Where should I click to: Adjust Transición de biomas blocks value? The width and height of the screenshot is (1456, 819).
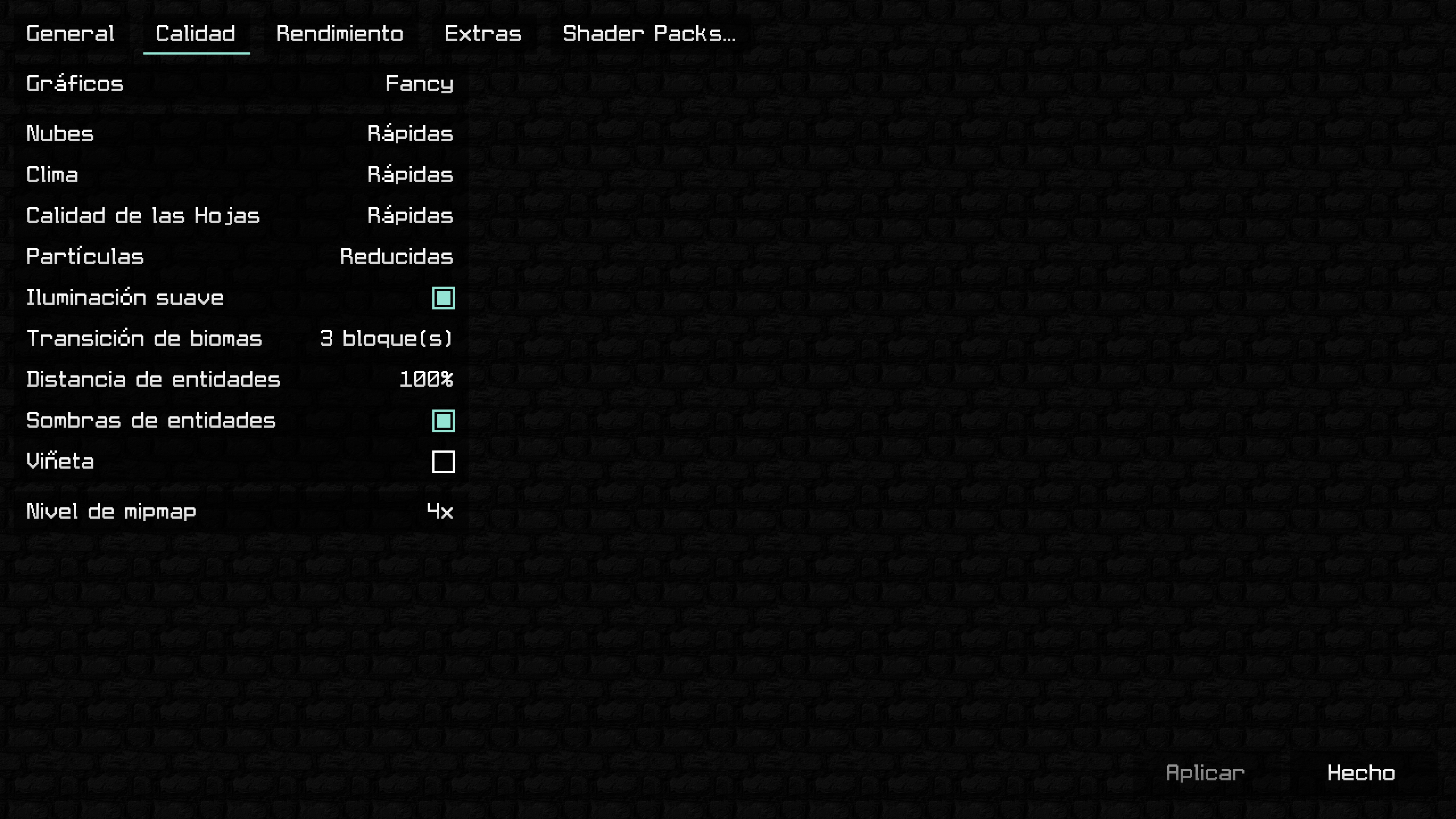pyautogui.click(x=385, y=338)
